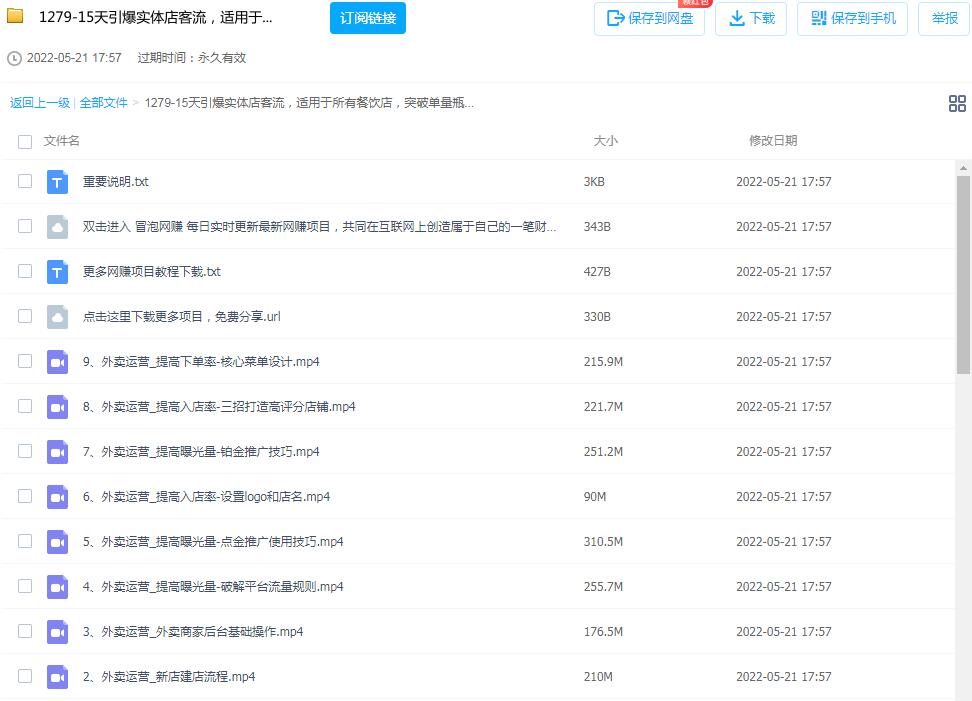Select checkbox for 9、外卖运营 核心菜单设计.mp4
The width and height of the screenshot is (972, 701).
click(x=25, y=361)
